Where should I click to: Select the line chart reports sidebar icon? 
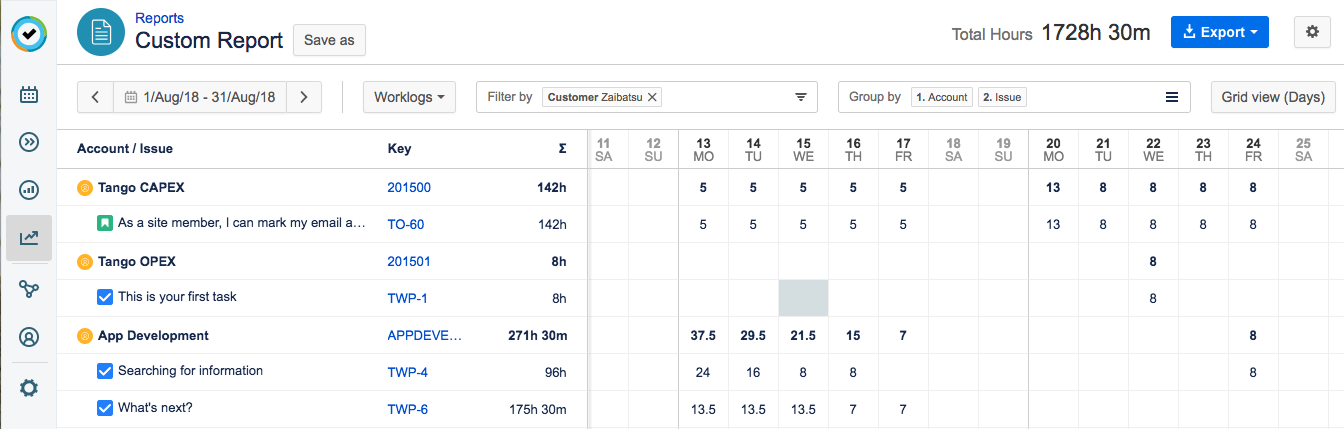(x=29, y=238)
